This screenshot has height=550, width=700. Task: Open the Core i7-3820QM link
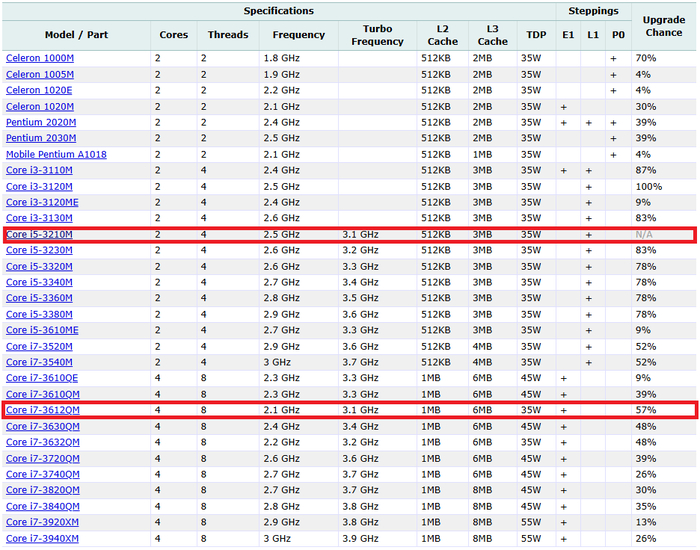point(43,490)
